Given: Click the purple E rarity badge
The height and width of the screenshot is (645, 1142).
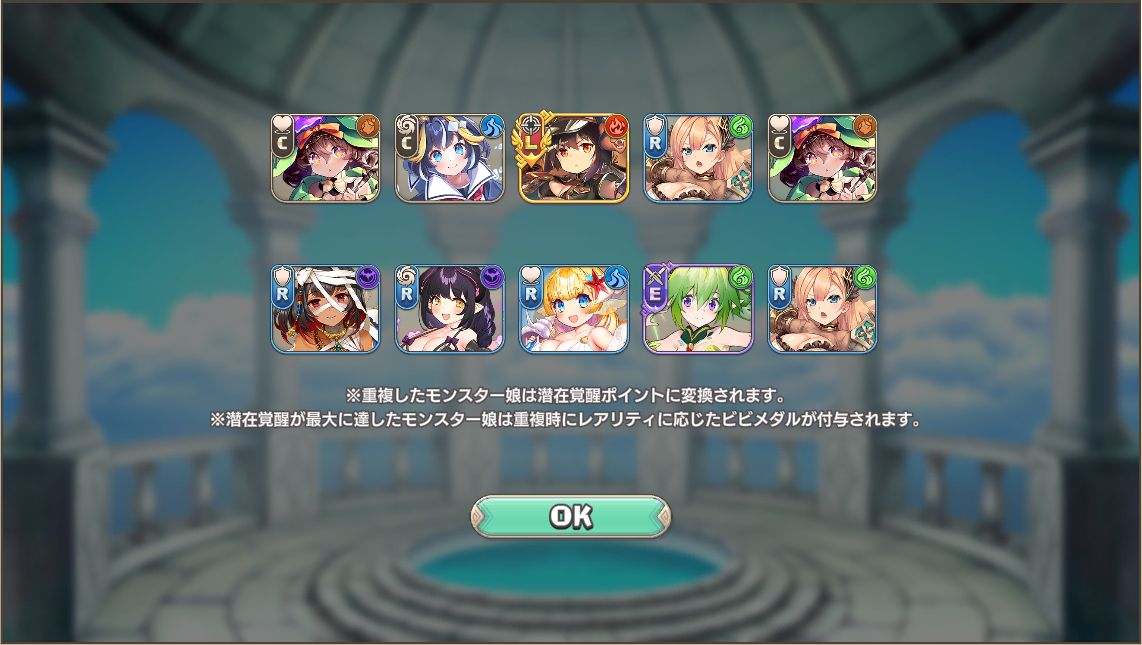Looking at the screenshot, I should 655,292.
